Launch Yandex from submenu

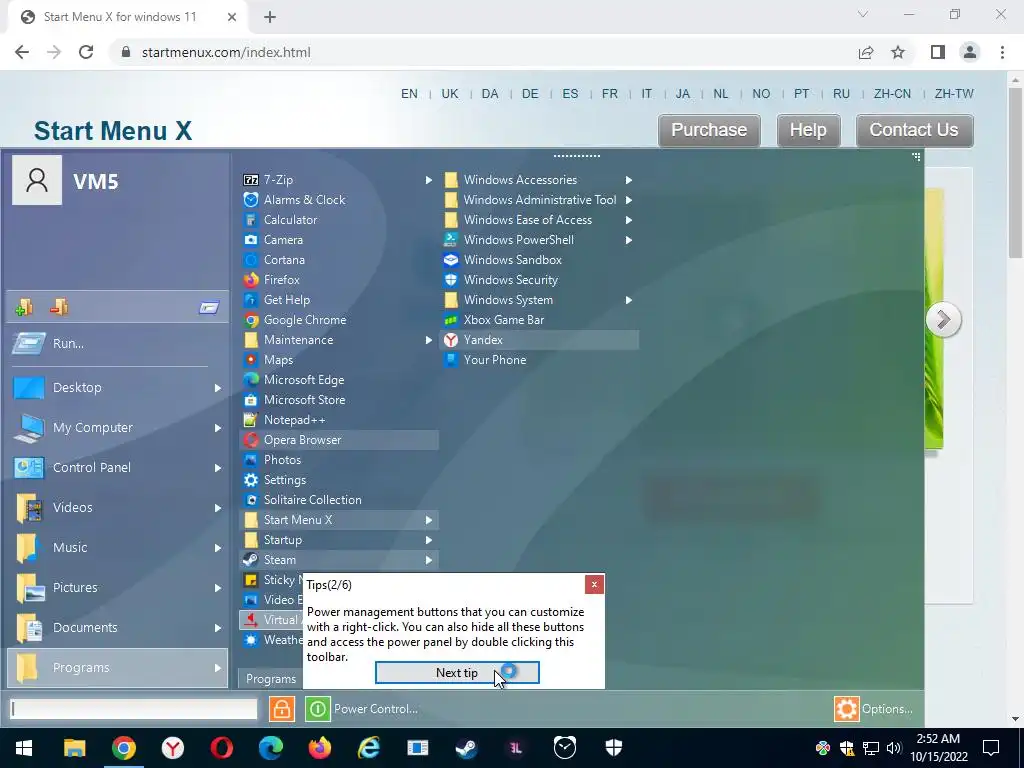click(539, 340)
